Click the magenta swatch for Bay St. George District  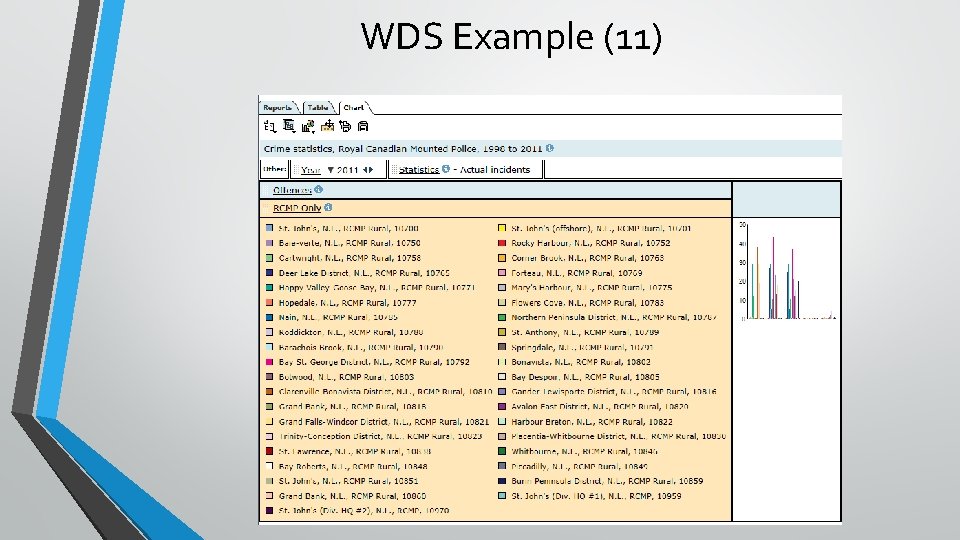[x=269, y=362]
